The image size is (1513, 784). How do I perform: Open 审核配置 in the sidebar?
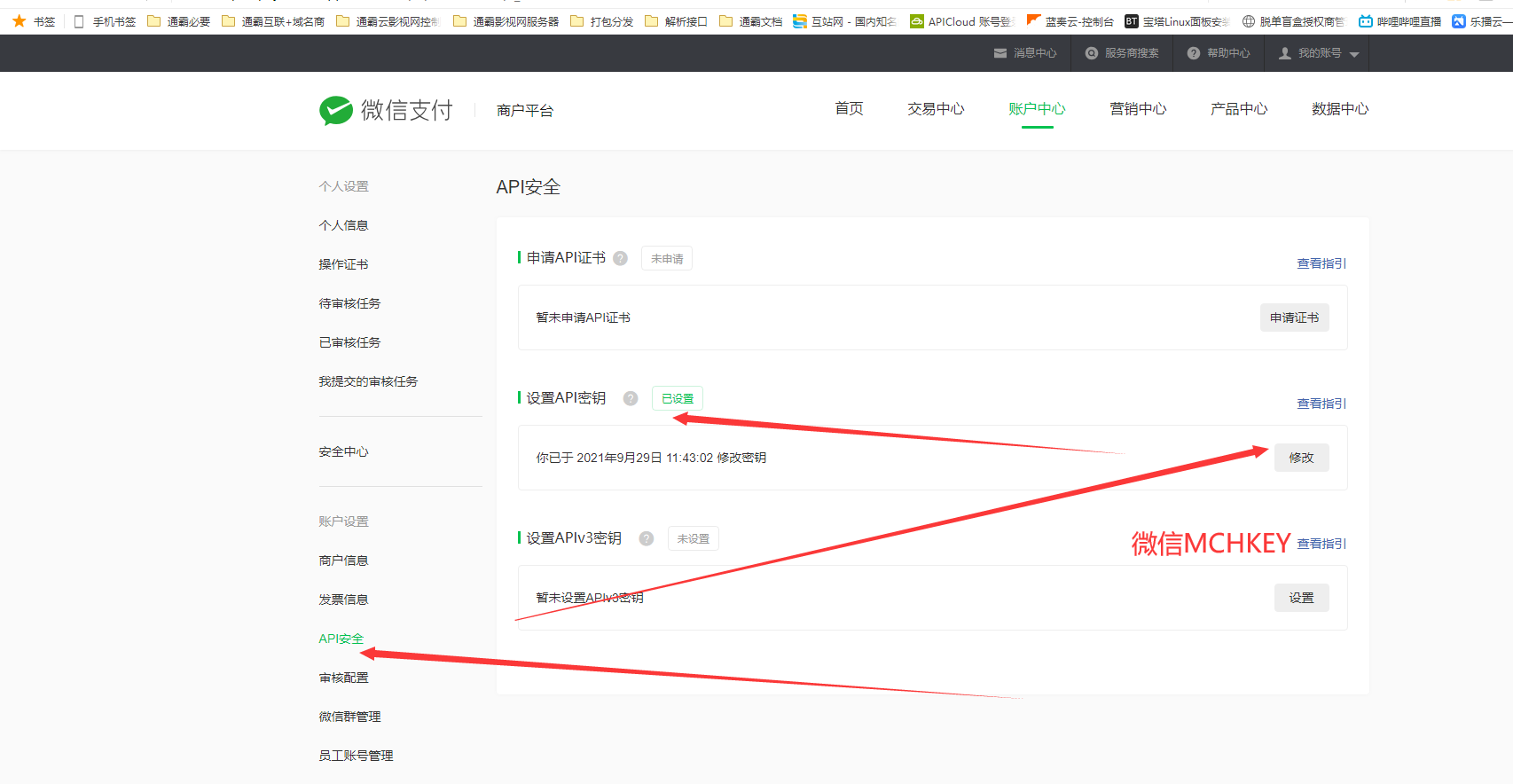click(x=343, y=678)
